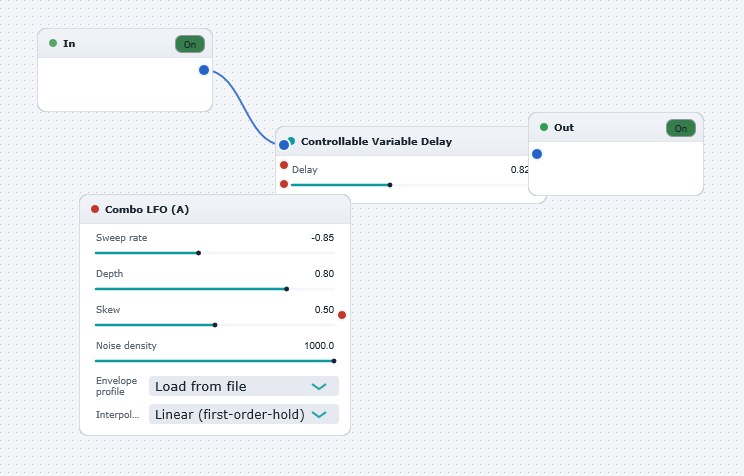
Task: Click the Out node title
Action: pos(564,128)
